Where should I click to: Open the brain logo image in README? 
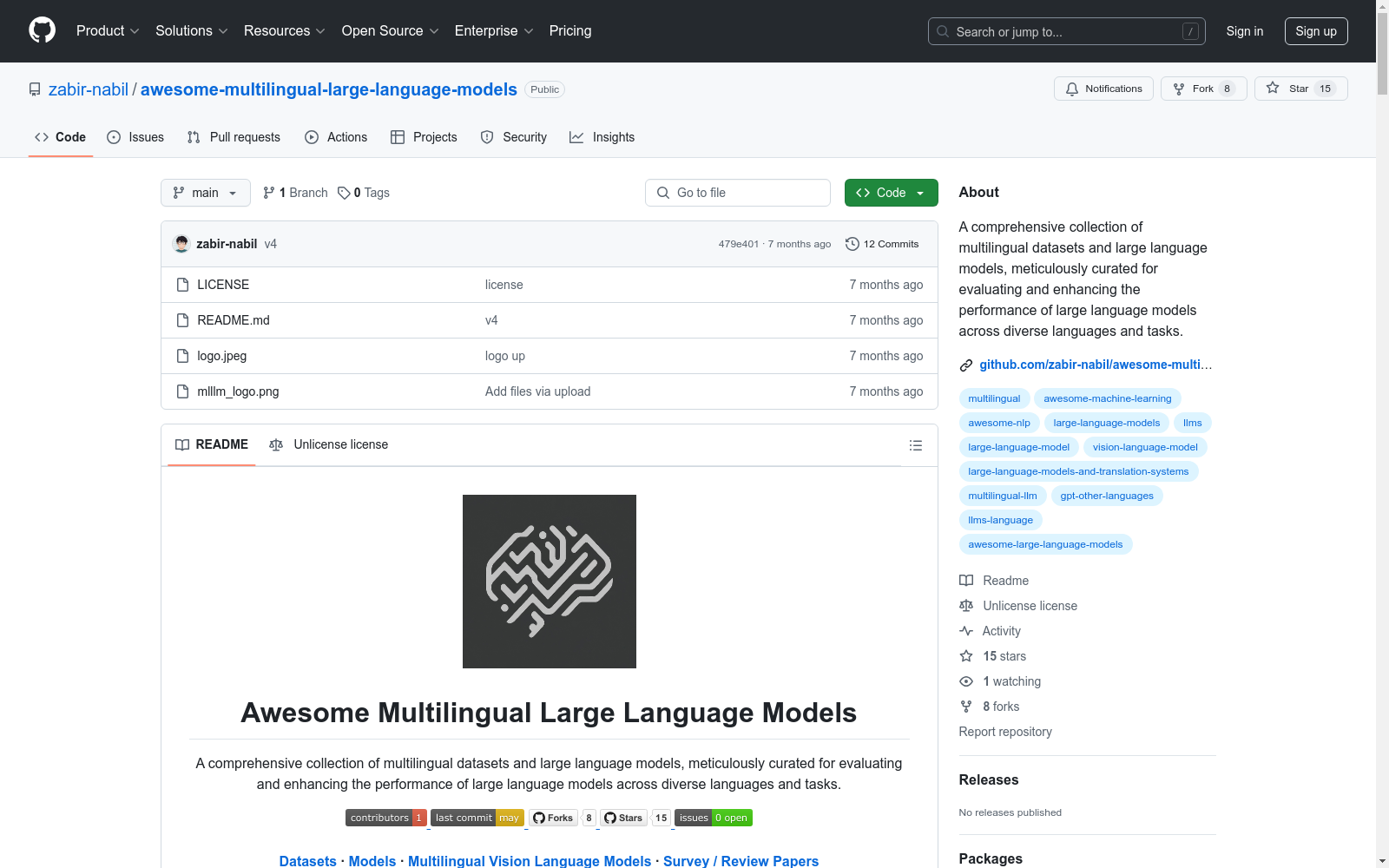tap(550, 582)
